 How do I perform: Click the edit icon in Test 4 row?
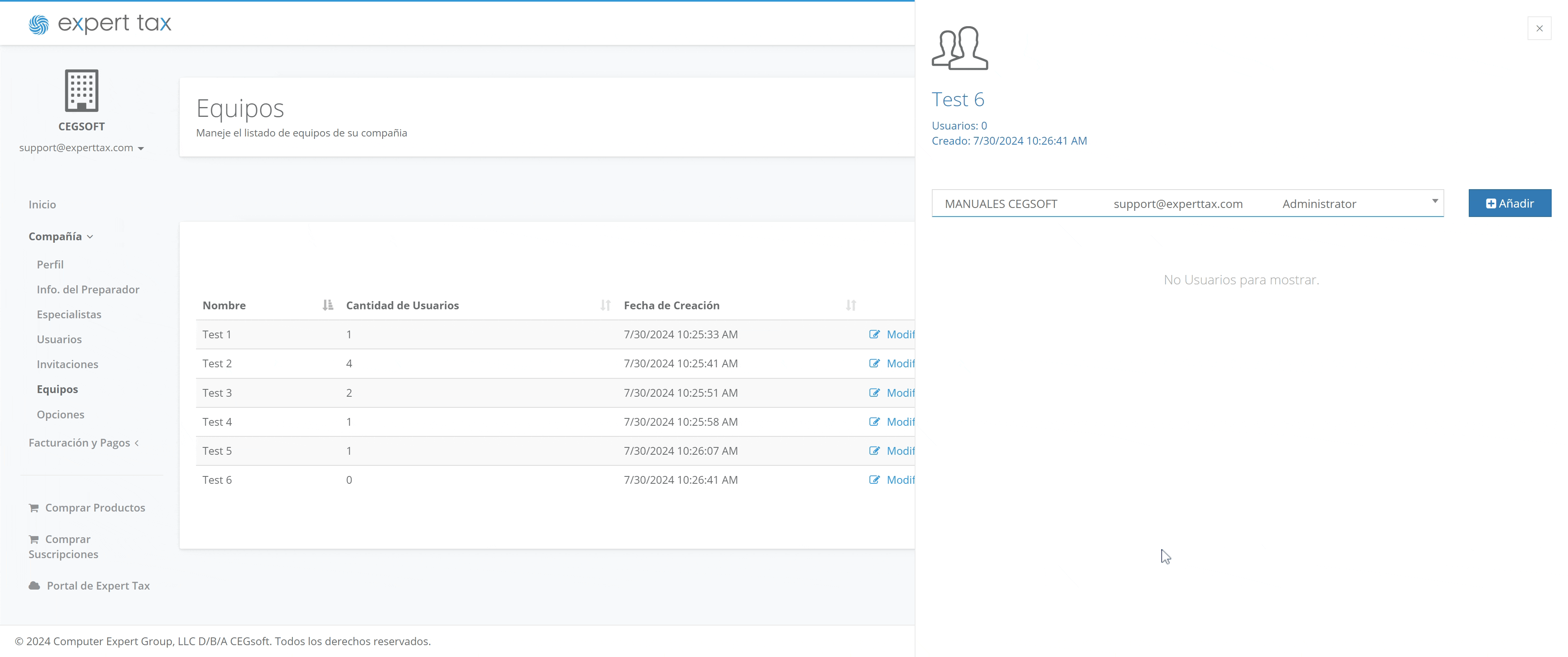click(874, 422)
